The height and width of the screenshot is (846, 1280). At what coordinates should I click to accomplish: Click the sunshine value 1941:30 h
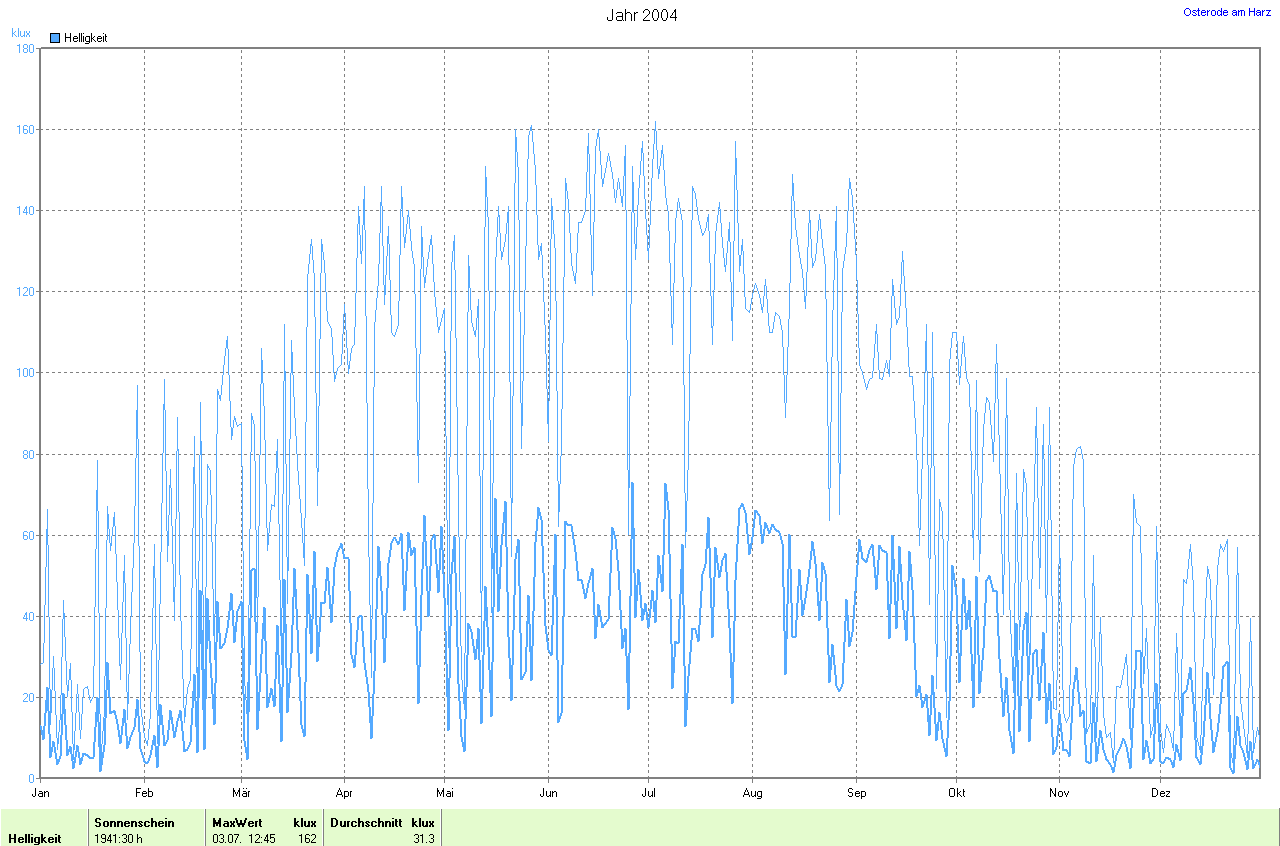point(118,839)
